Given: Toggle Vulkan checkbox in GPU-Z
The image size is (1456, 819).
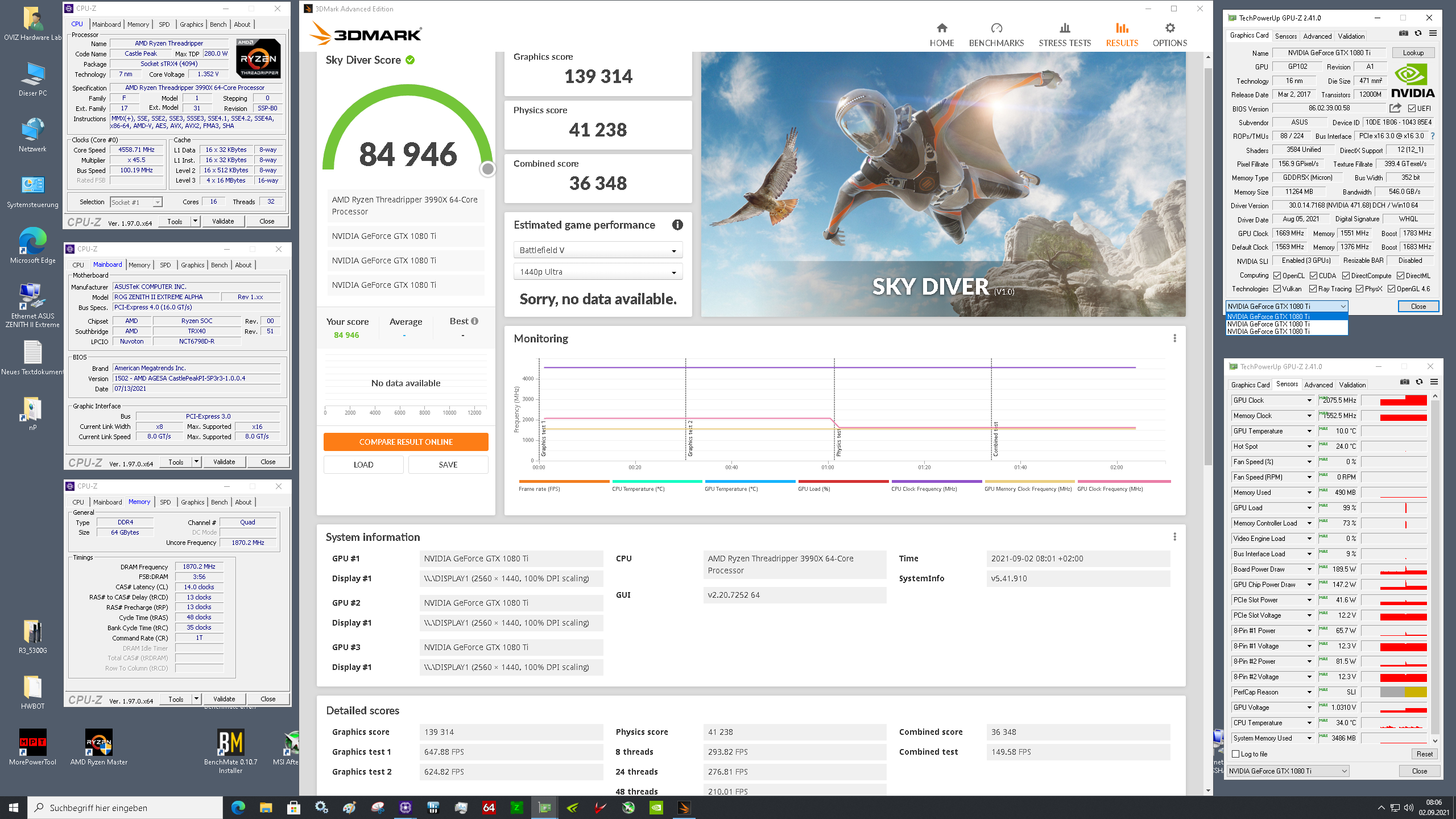Looking at the screenshot, I should click(1277, 289).
